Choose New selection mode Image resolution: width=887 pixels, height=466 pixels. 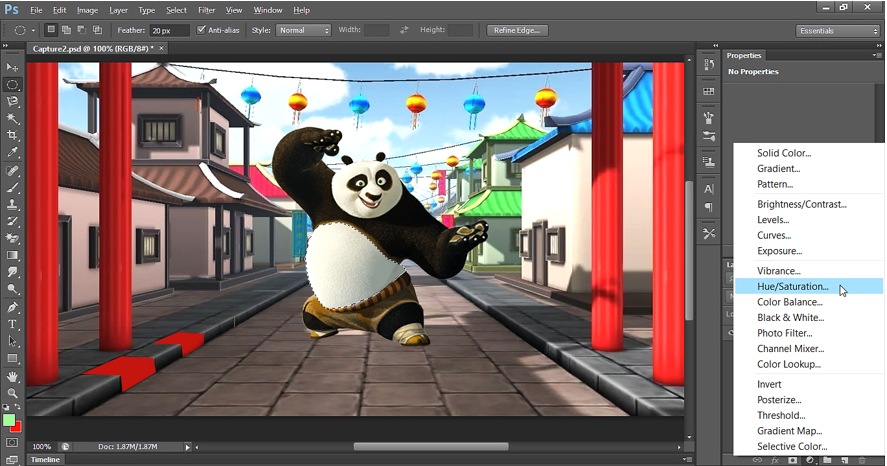[x=51, y=30]
